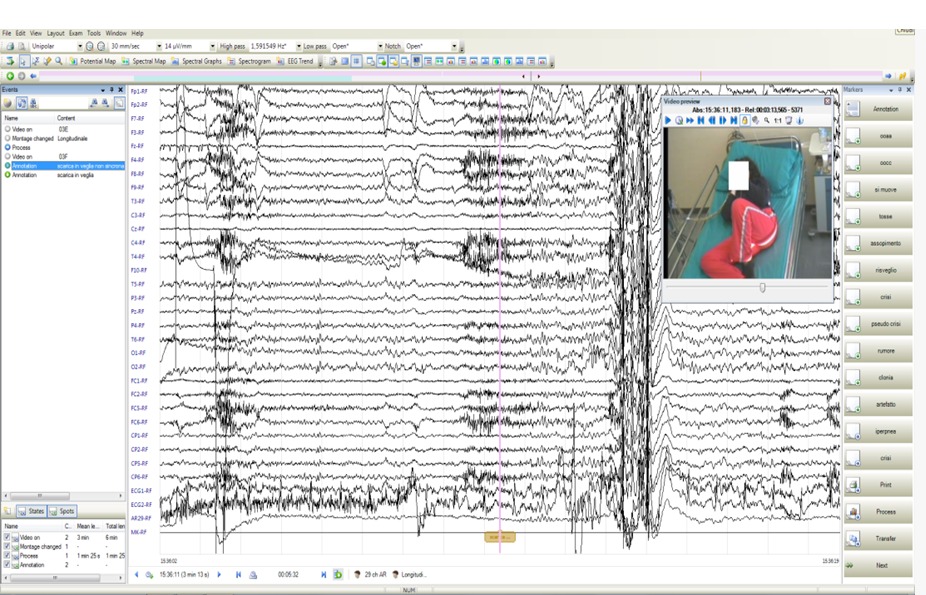
Task: Open the Exam menu
Action: pos(75,33)
